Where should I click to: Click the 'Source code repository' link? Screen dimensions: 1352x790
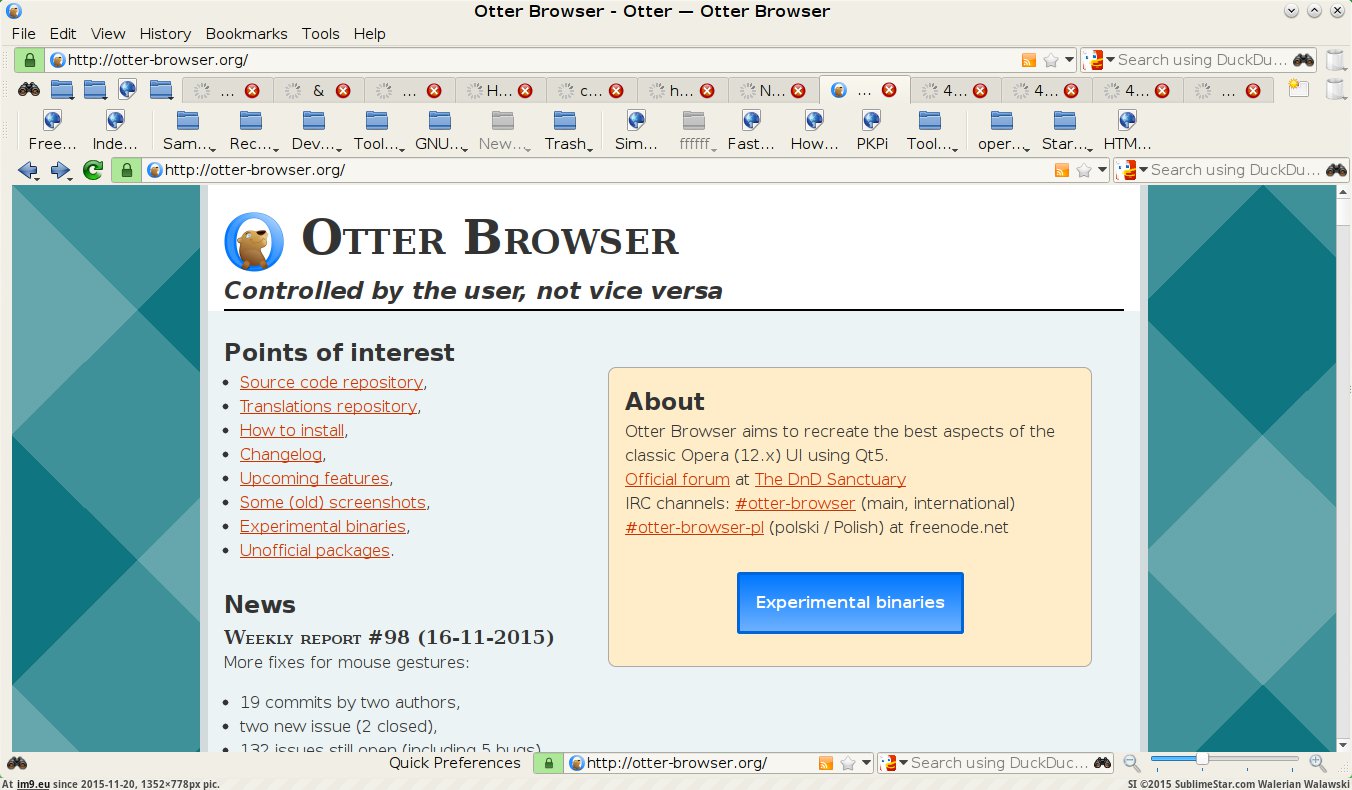pyautogui.click(x=331, y=382)
